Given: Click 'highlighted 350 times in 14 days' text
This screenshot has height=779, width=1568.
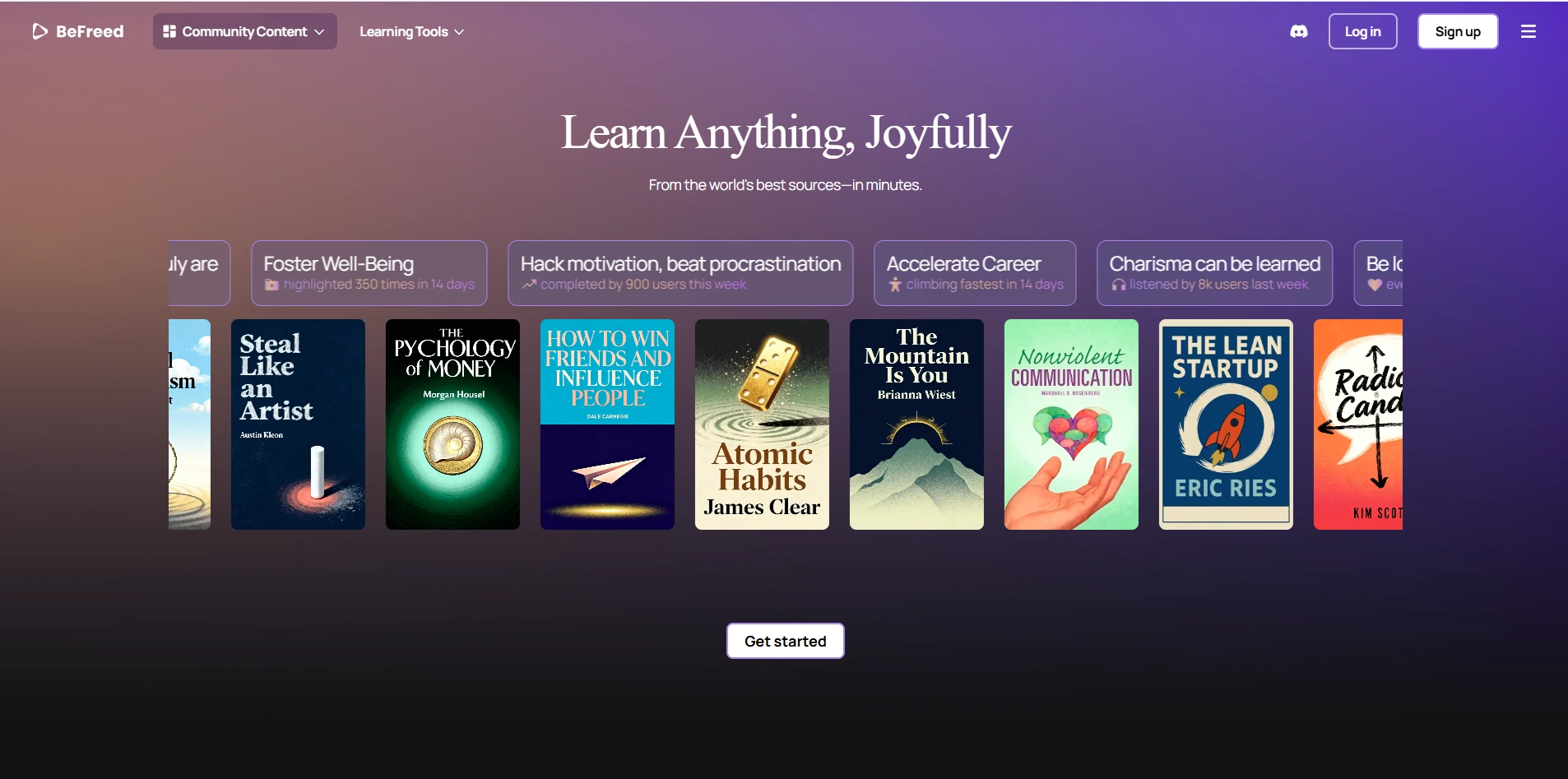Looking at the screenshot, I should click(379, 285).
